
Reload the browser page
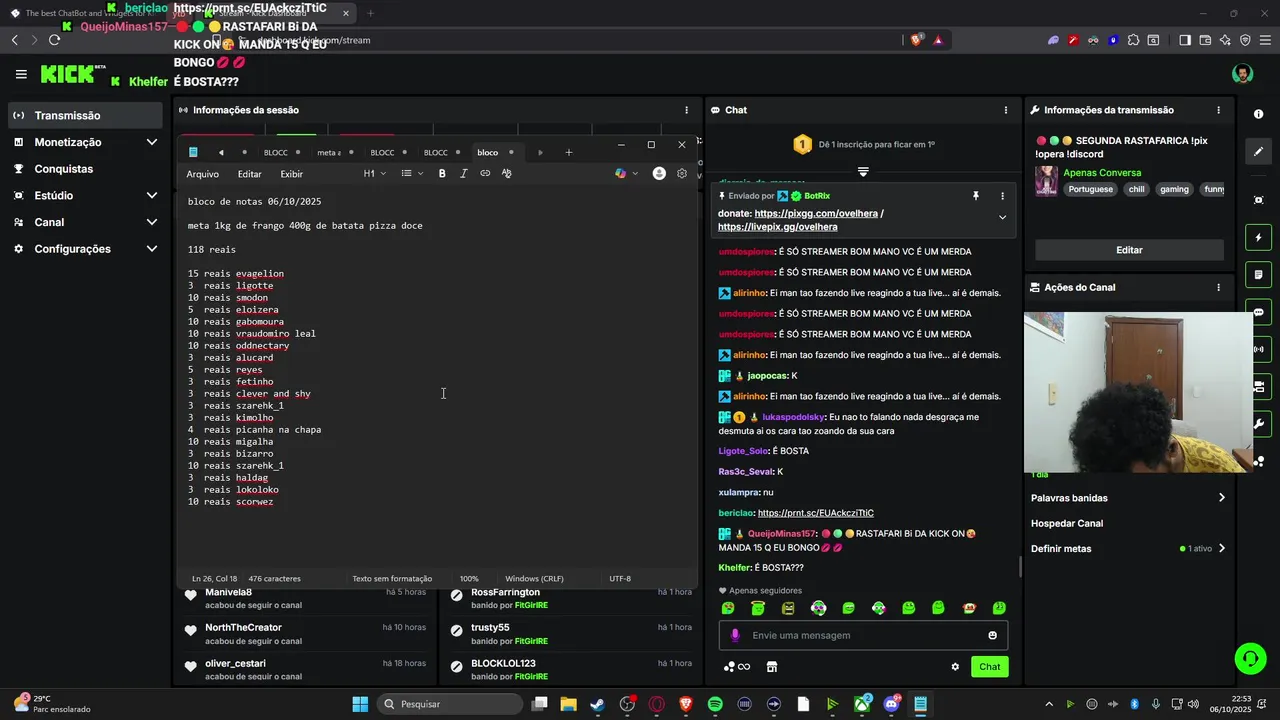[54, 40]
